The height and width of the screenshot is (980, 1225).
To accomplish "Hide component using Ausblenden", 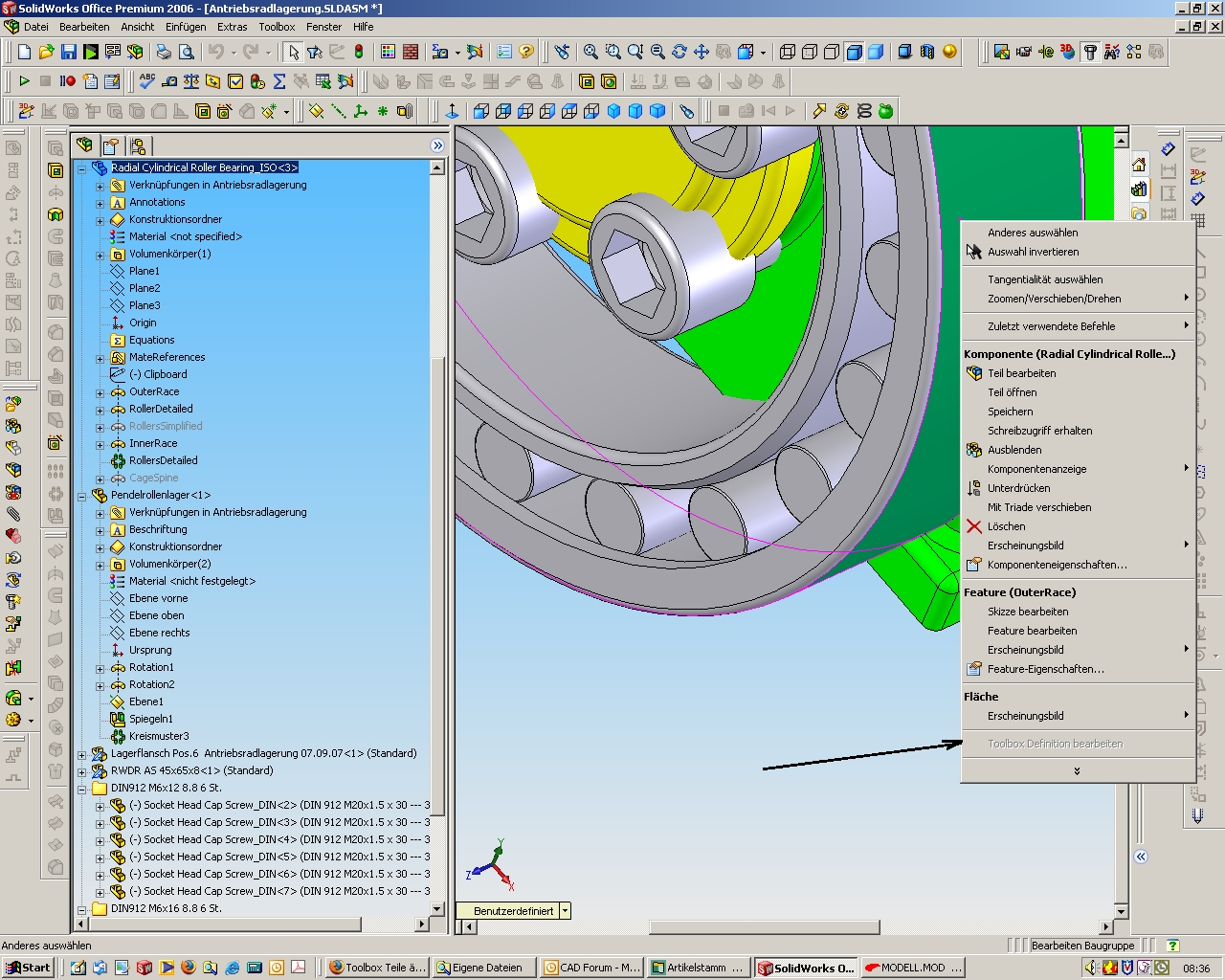I will 1014,450.
